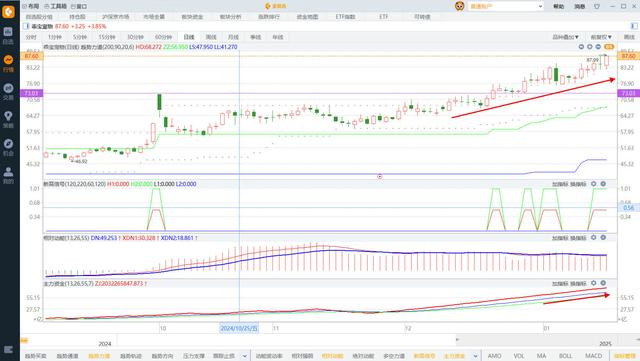Click the first round icon at main chart top-right
640x361 pixels.
pyautogui.click(x=581, y=47)
